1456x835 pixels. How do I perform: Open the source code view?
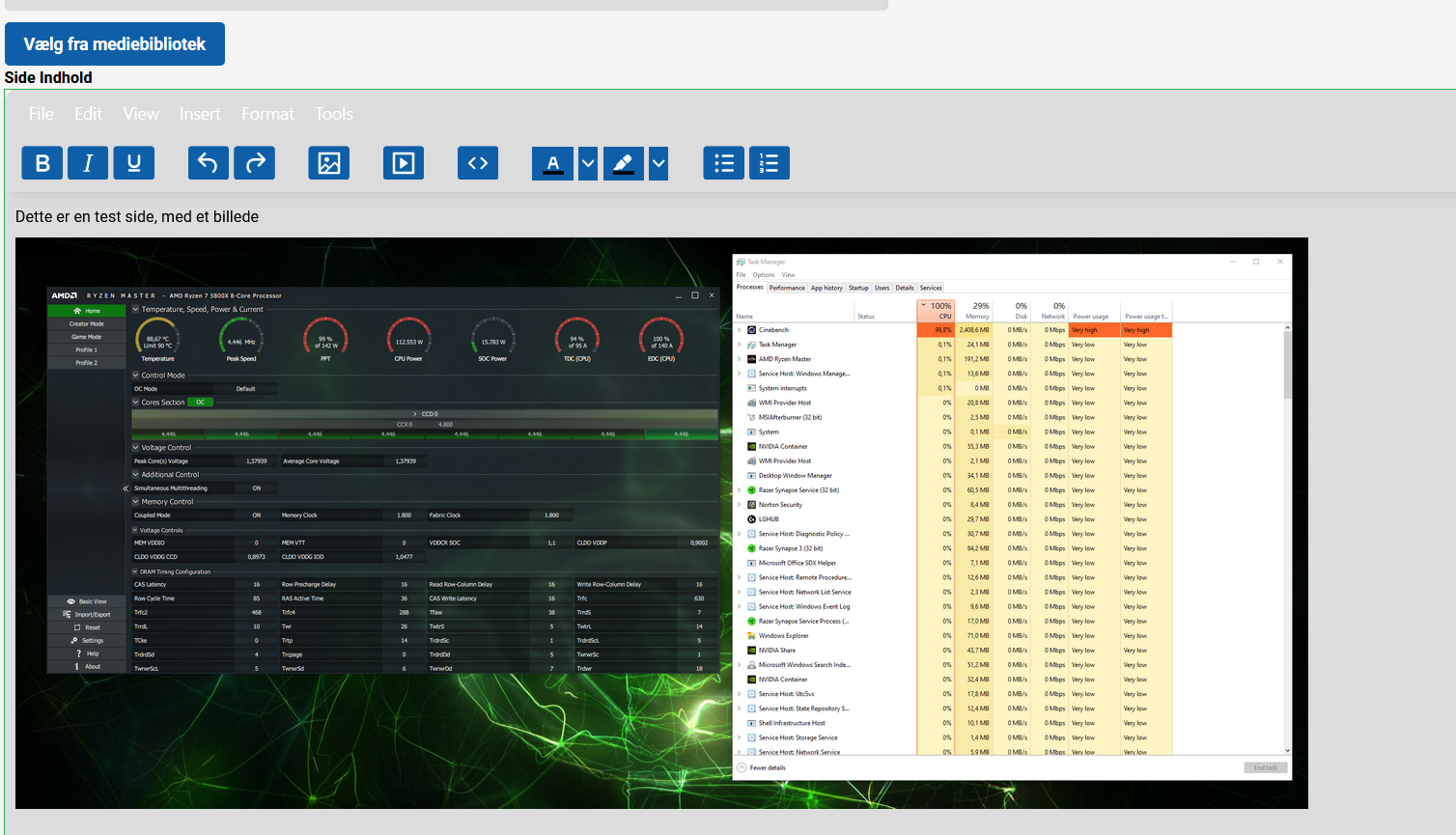478,163
